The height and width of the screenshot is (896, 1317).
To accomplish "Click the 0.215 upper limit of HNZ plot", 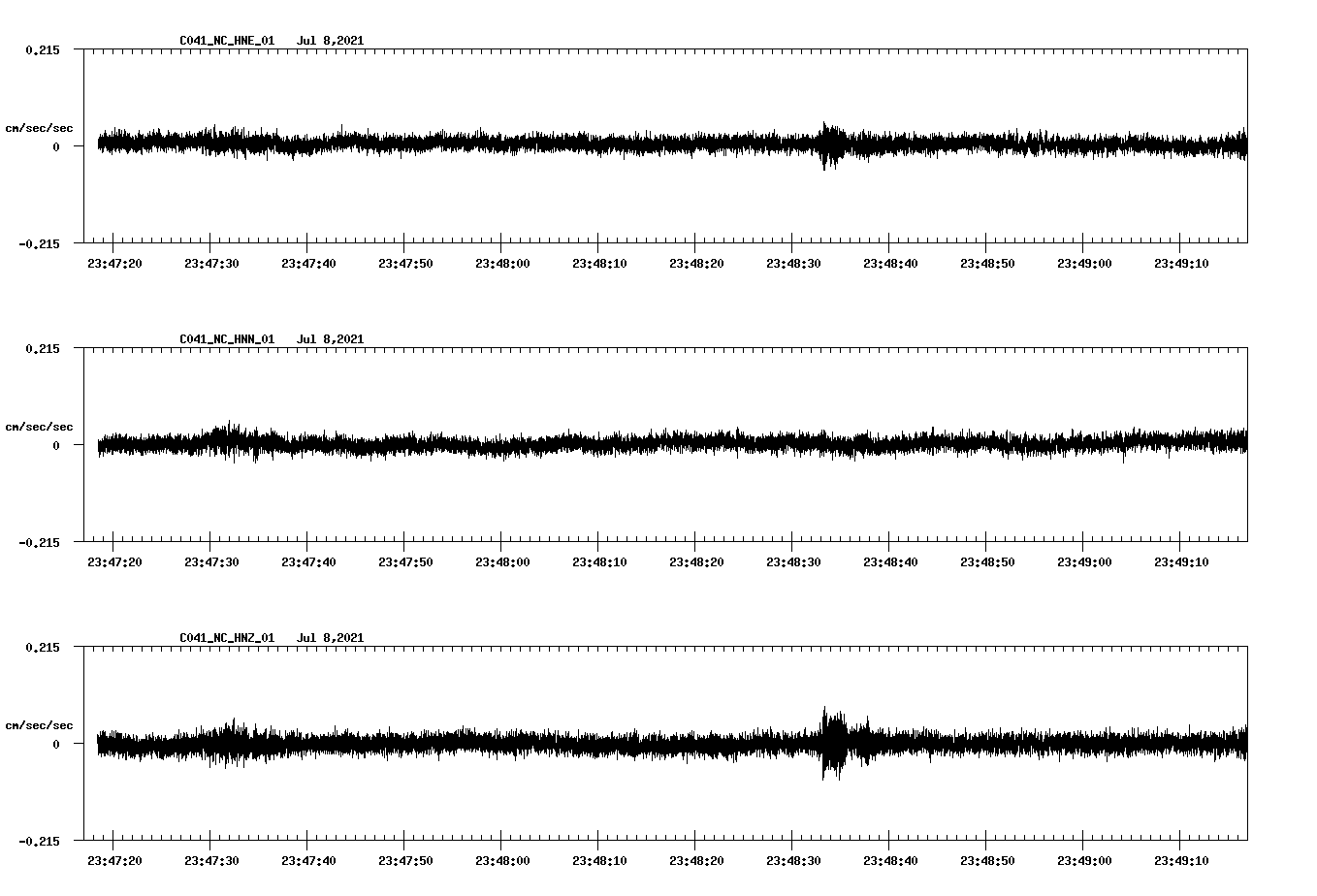I will tap(42, 648).
